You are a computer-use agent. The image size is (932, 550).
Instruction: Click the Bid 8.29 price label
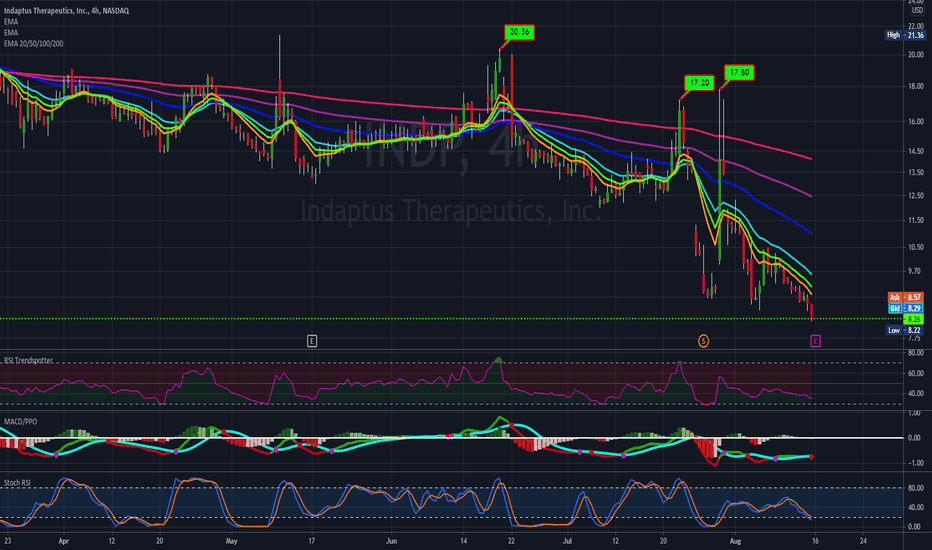905,309
